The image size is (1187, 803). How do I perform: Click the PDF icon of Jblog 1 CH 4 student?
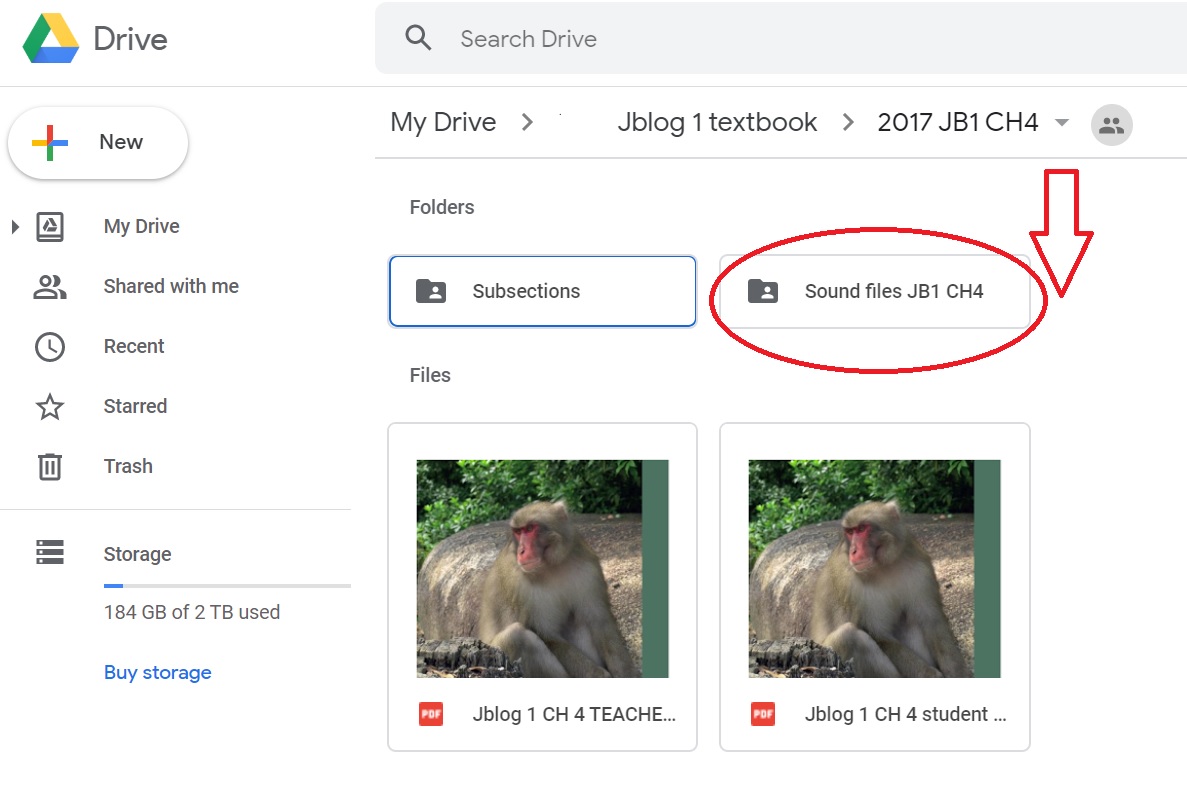[763, 714]
